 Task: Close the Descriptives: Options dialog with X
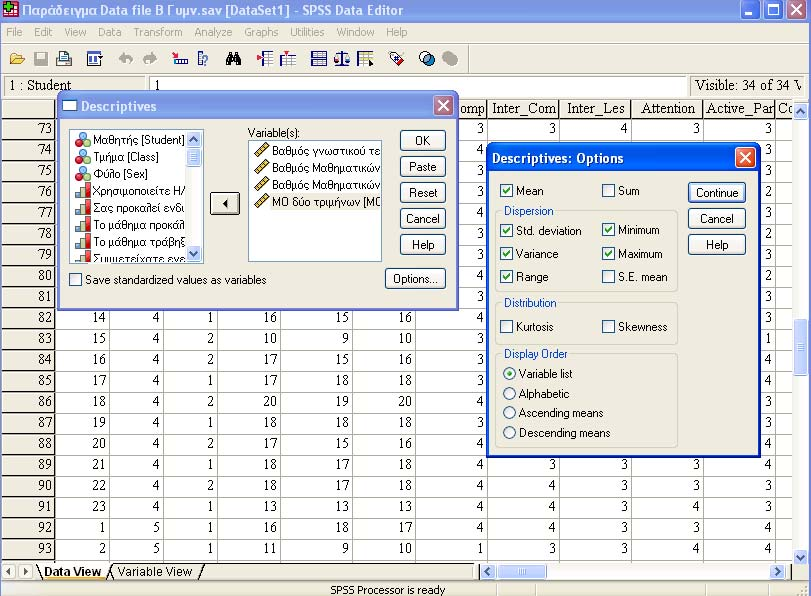[x=745, y=158]
